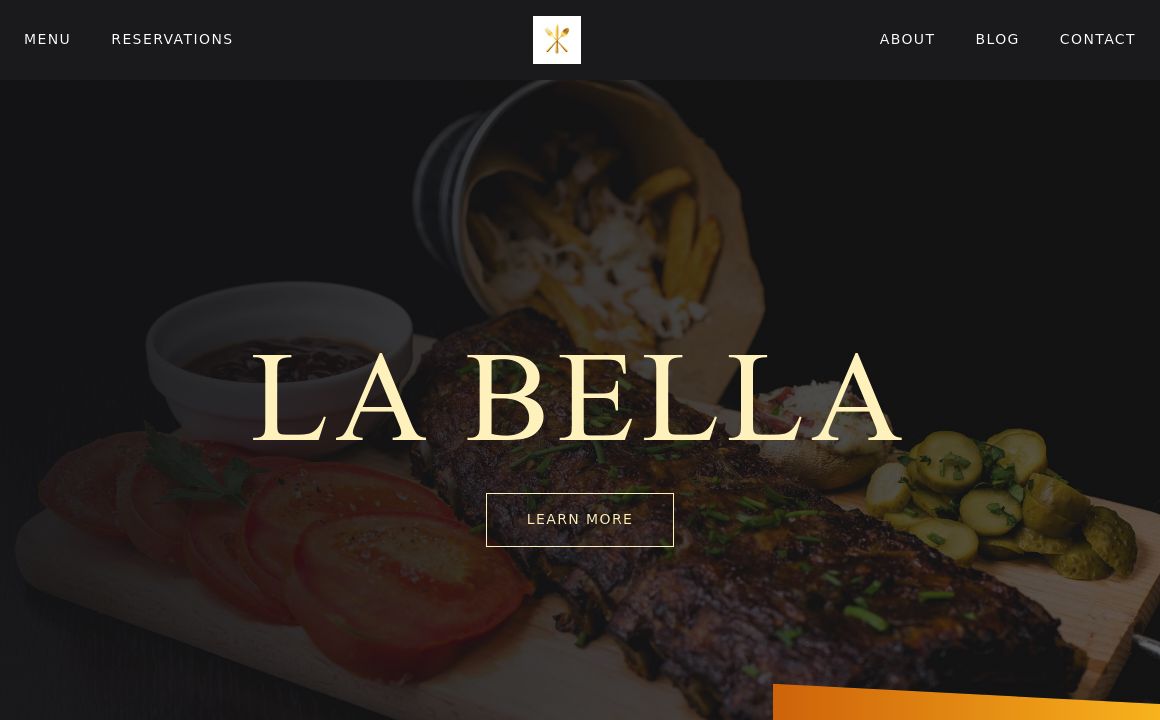This screenshot has width=1160, height=720.
Task: Click the LEARN MORE button
Action: click(579, 519)
